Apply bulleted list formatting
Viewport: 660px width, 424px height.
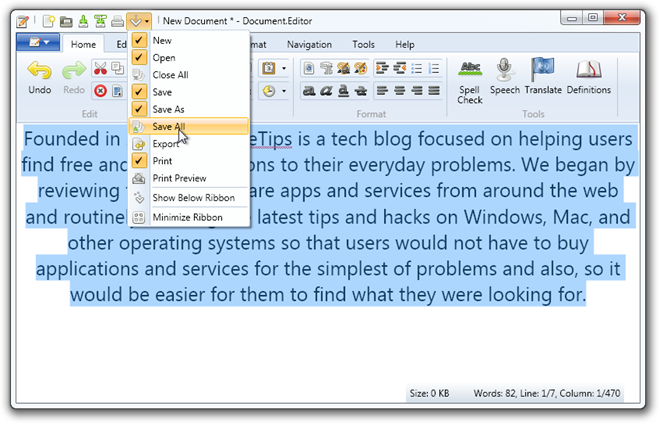pyautogui.click(x=417, y=68)
